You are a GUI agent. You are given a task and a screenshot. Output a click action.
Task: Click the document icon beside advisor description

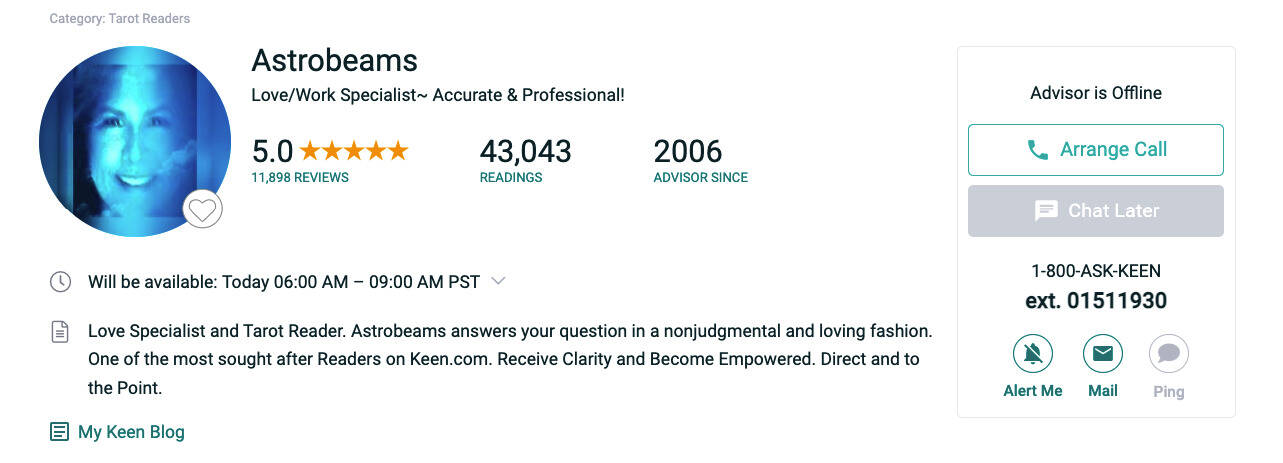(x=61, y=332)
